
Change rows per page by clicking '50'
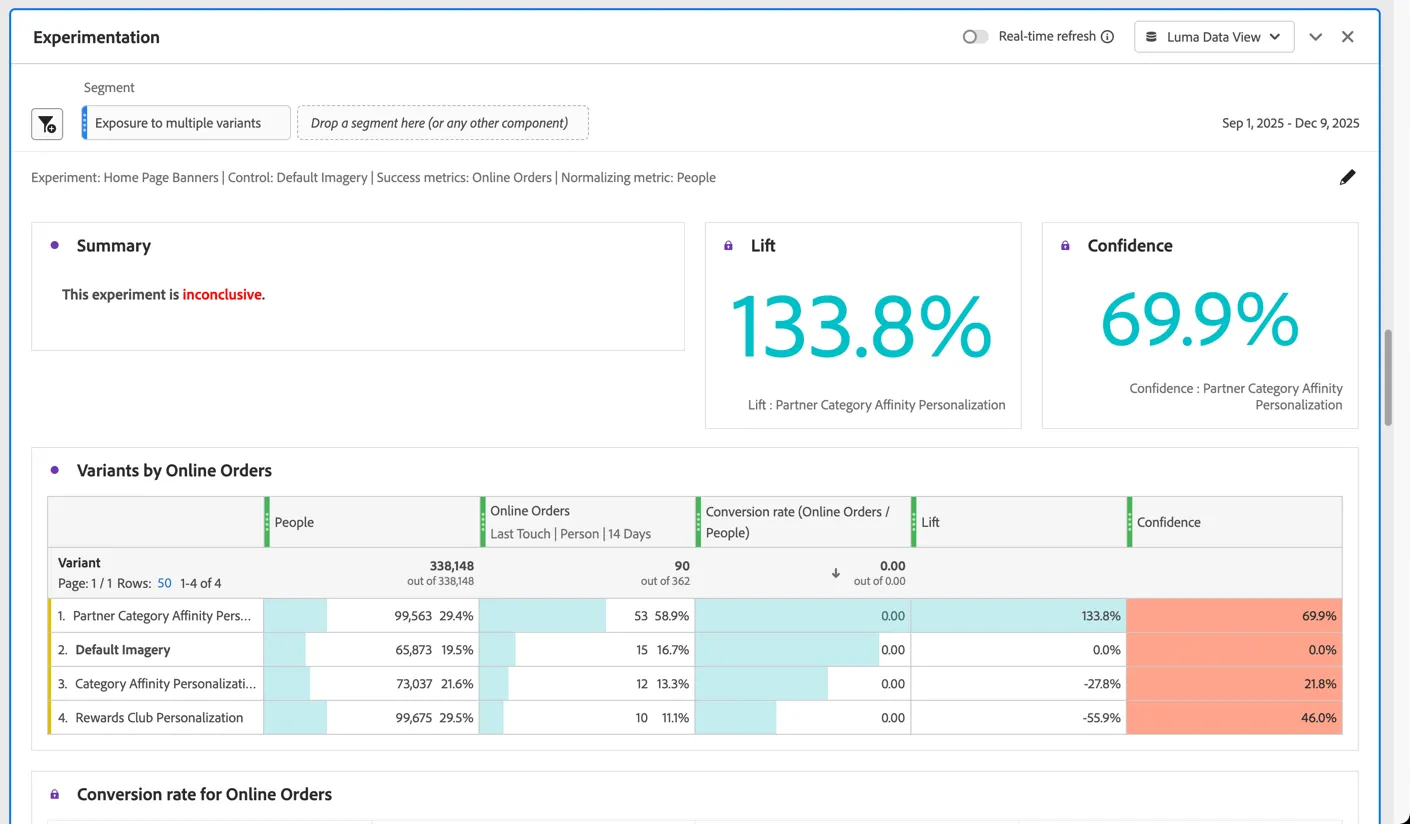(x=165, y=583)
